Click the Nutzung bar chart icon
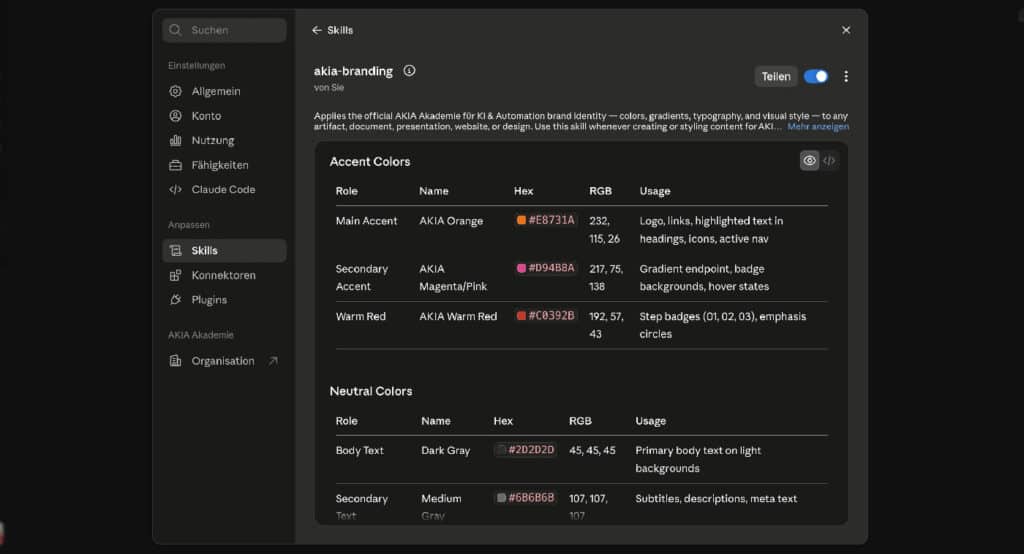The image size is (1024, 554). [x=175, y=140]
